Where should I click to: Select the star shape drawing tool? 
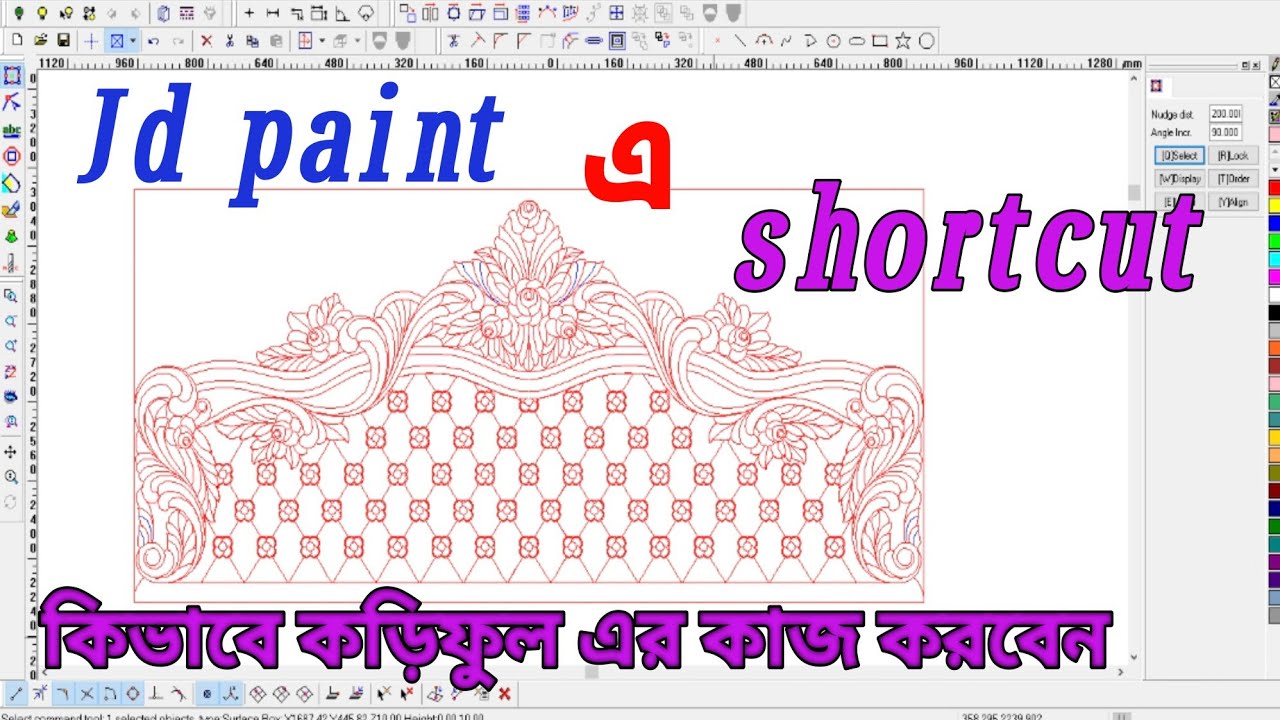tap(903, 41)
